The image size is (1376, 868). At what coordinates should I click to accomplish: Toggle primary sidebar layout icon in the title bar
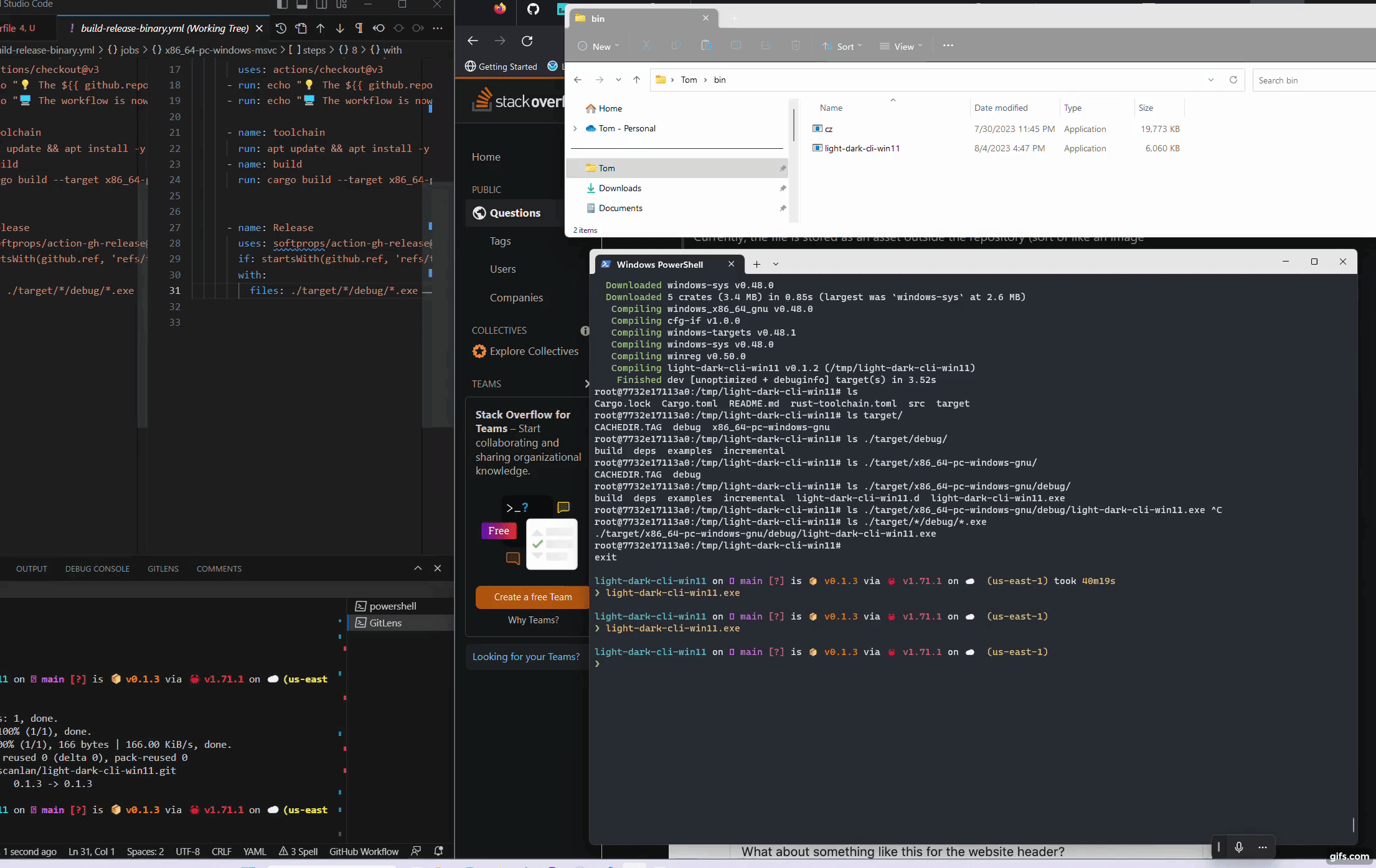(282, 4)
